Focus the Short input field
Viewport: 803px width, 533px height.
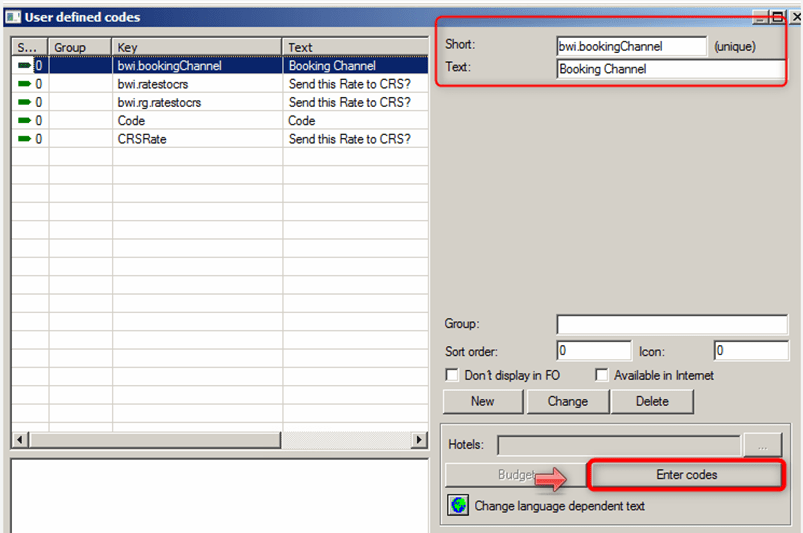(x=631, y=46)
